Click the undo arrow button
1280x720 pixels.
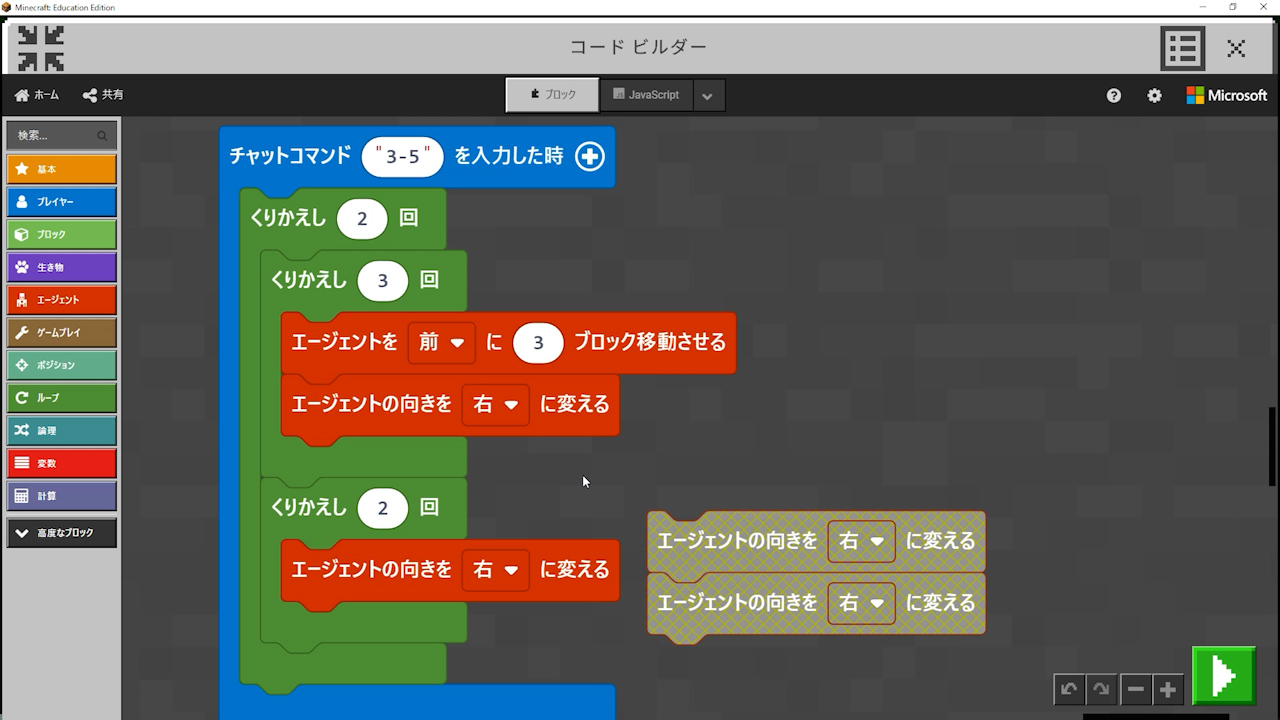1069,689
